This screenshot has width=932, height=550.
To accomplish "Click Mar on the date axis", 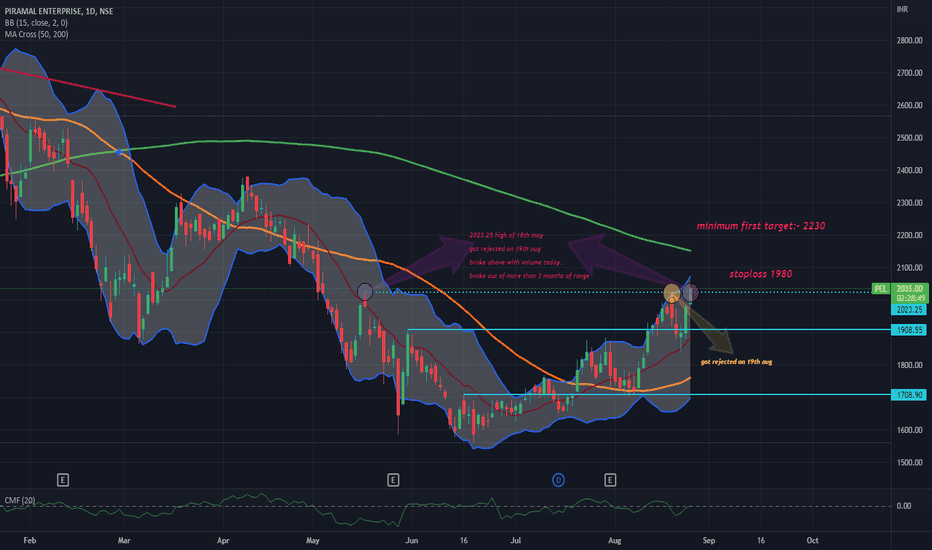I will coord(124,540).
